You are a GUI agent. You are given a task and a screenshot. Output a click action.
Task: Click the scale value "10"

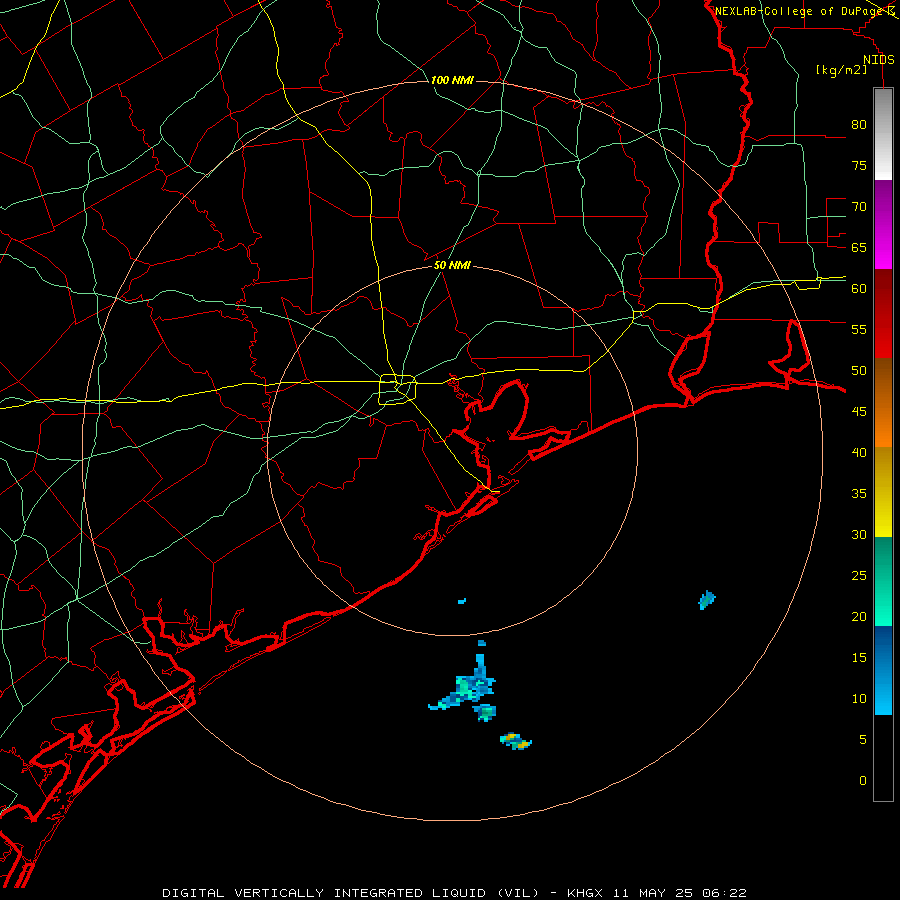859,699
